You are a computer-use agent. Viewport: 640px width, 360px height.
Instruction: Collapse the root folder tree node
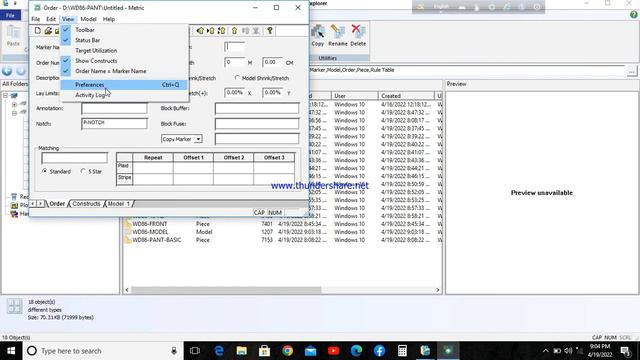5,96
